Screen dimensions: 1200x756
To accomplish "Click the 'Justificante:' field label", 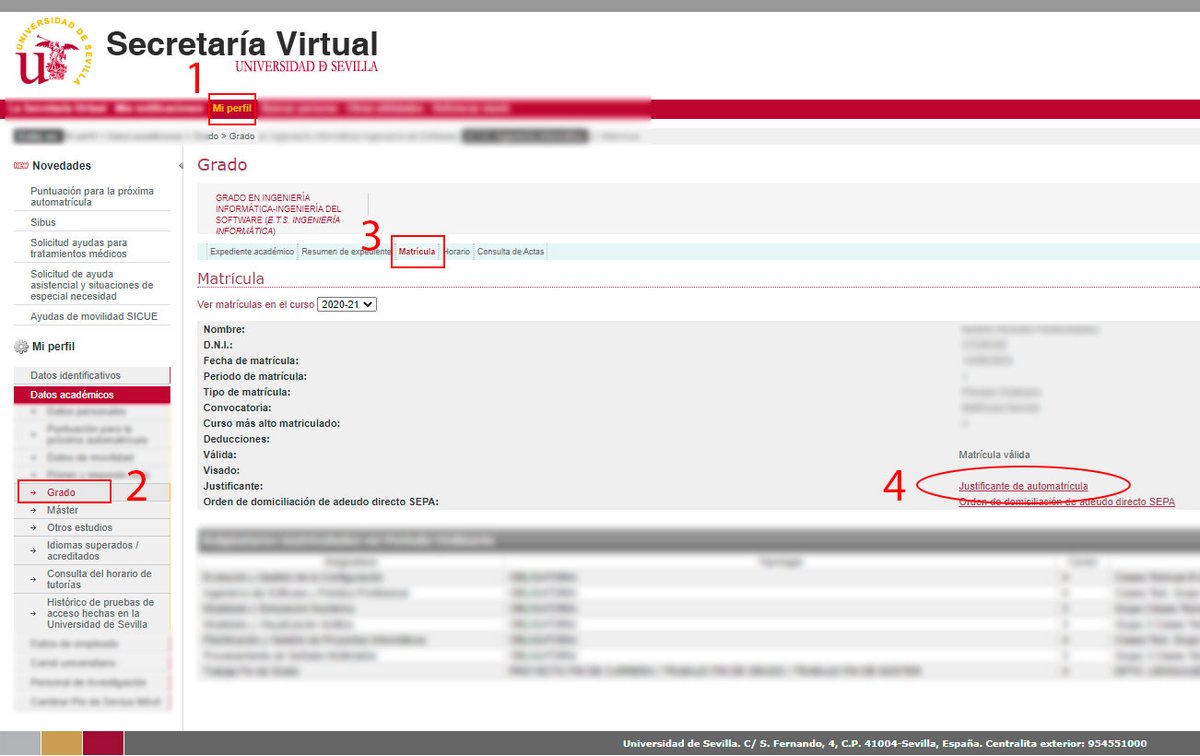I will (x=235, y=486).
